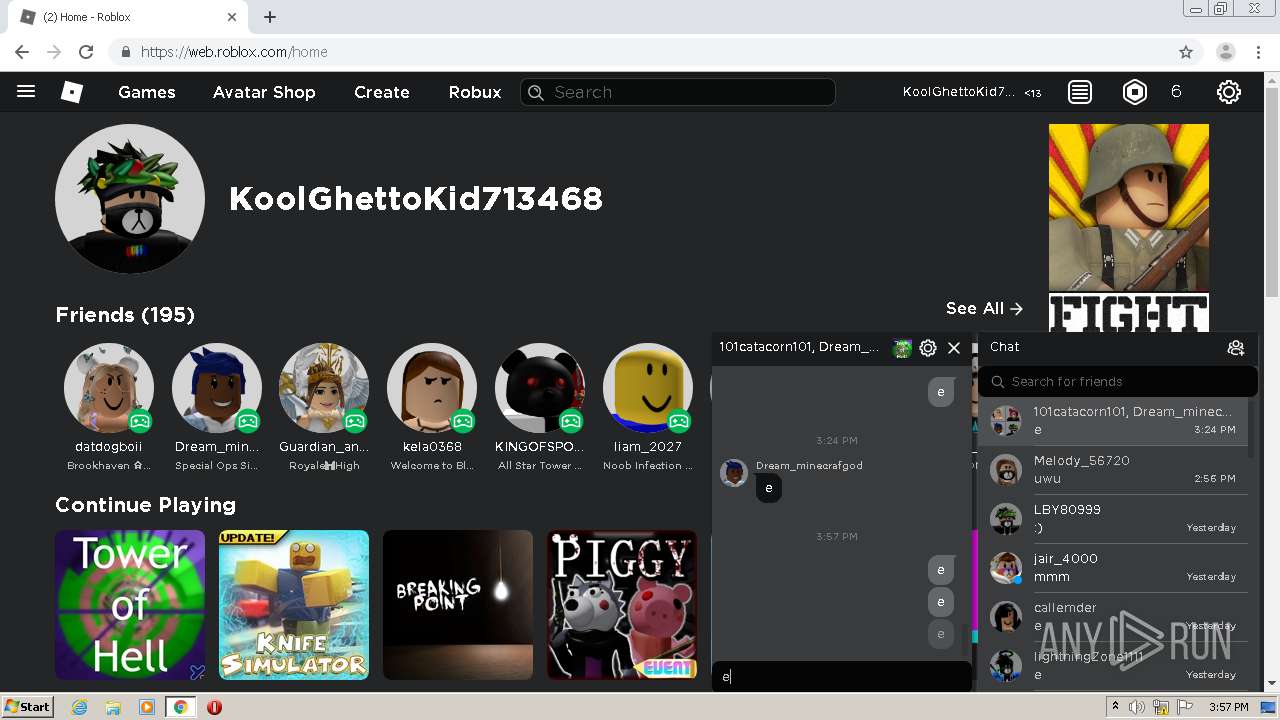Launch Knife Simulator game

coord(294,605)
